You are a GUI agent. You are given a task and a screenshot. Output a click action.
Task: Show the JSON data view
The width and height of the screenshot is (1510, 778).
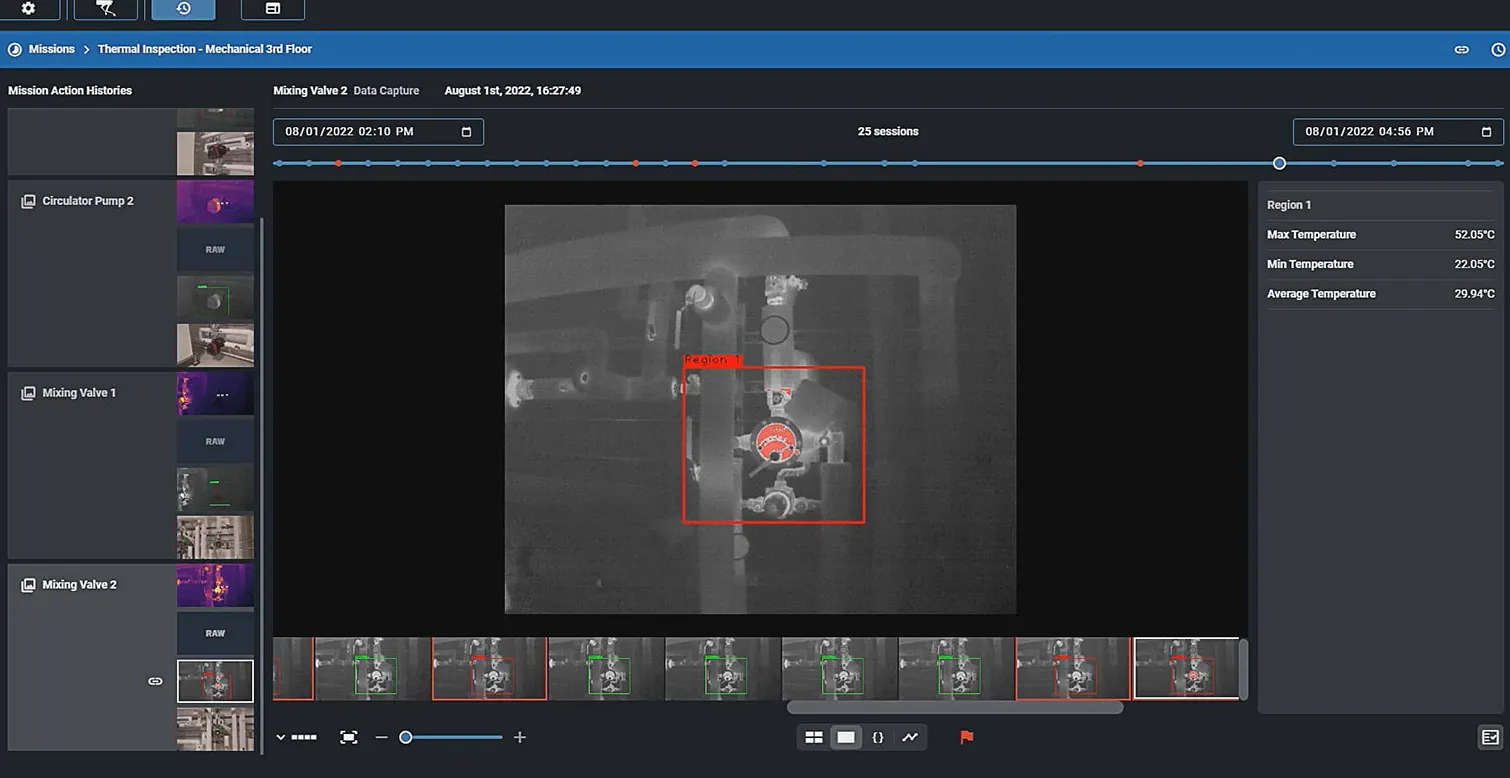(x=878, y=738)
